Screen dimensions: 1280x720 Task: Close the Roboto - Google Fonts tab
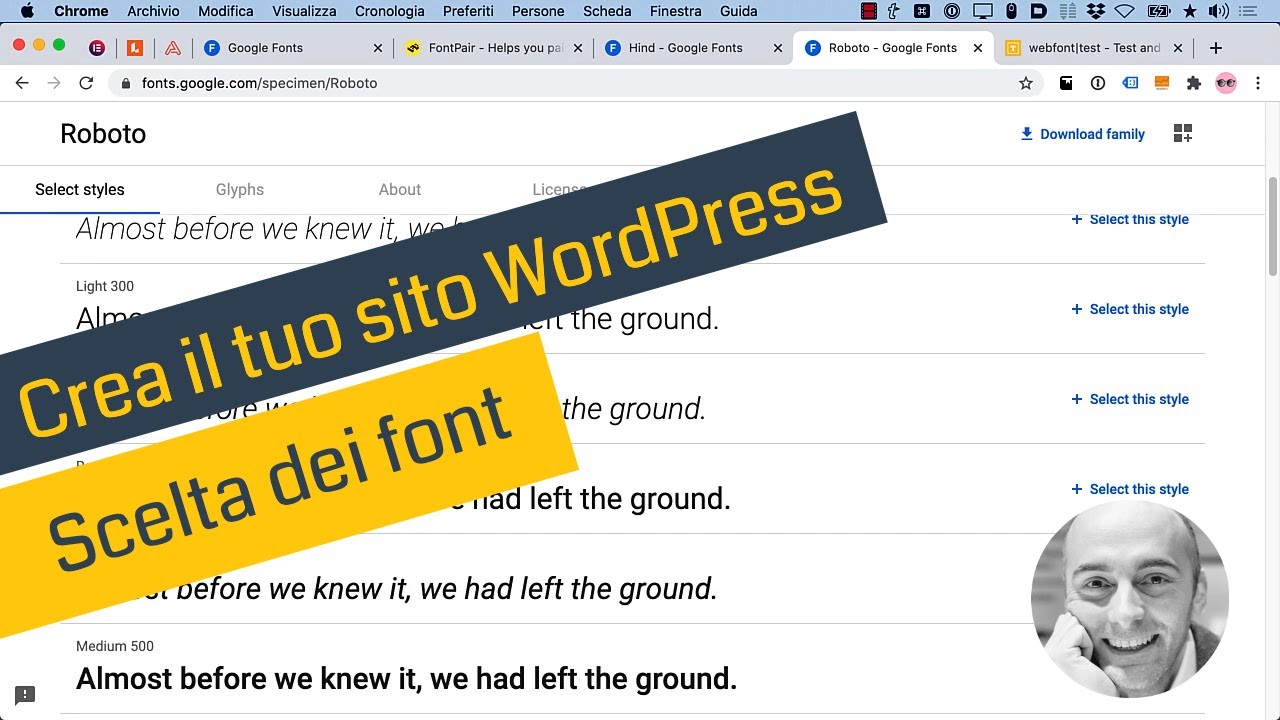click(978, 48)
